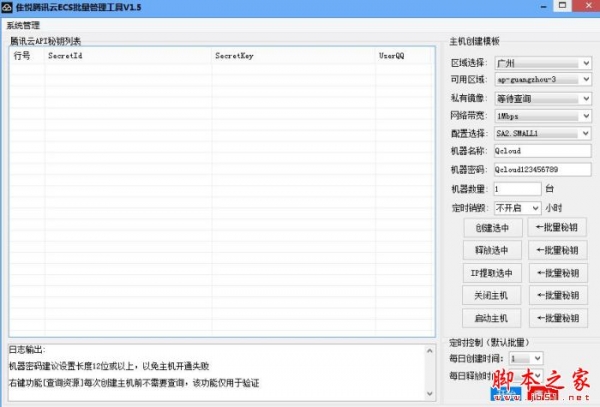The image size is (600, 407).
Task: Open the 系统管理 menu
Action: (23, 26)
